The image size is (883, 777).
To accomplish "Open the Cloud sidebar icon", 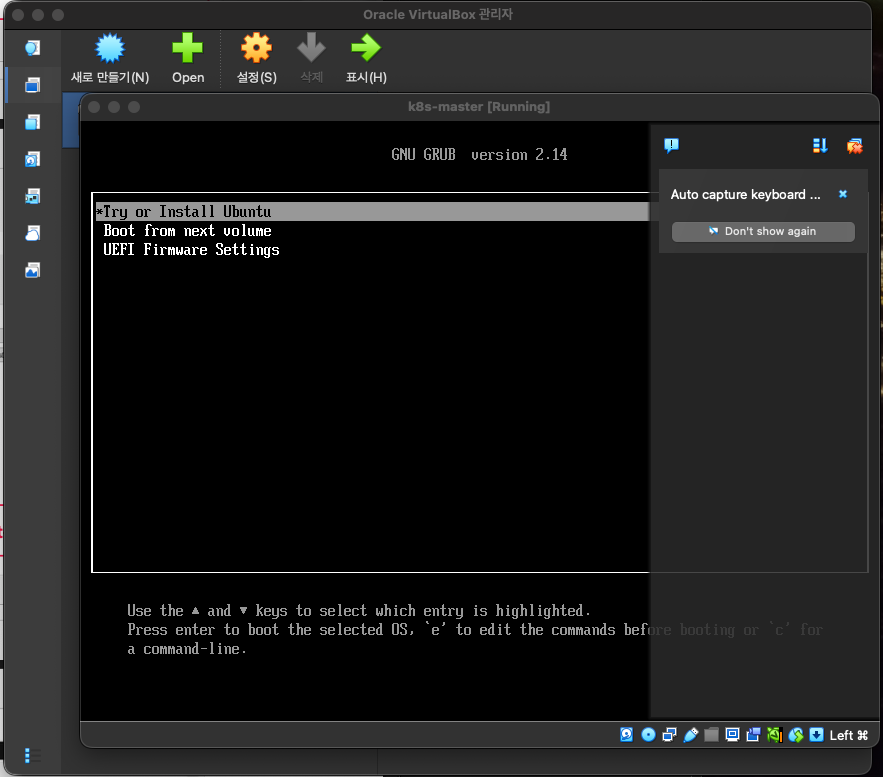I will point(33,233).
